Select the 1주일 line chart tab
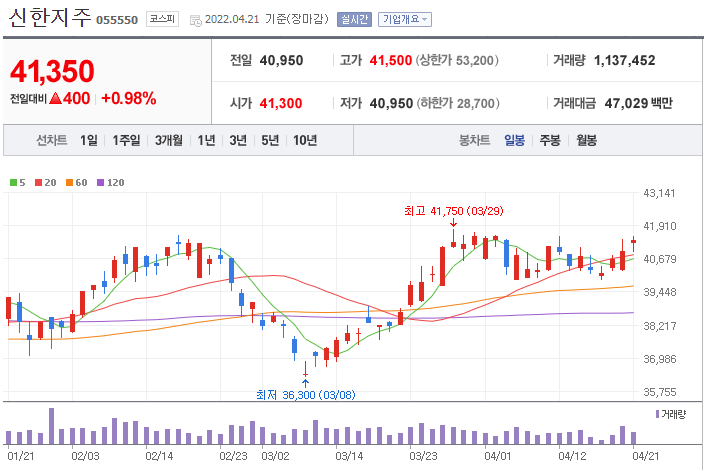 126,140
